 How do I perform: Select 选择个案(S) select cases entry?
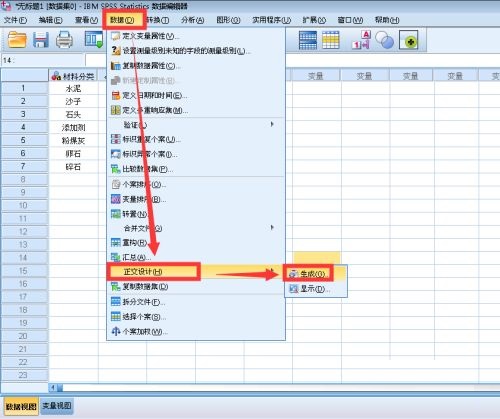196,317
